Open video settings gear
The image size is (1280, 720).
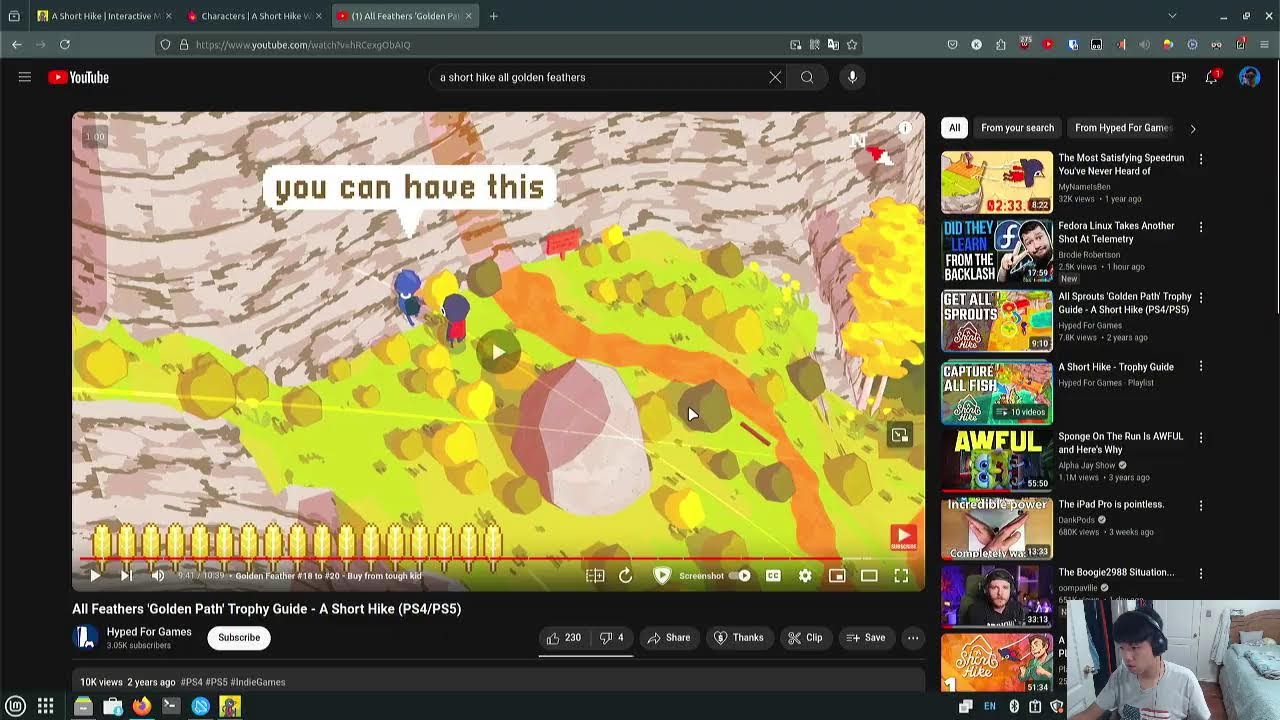pyautogui.click(x=805, y=576)
